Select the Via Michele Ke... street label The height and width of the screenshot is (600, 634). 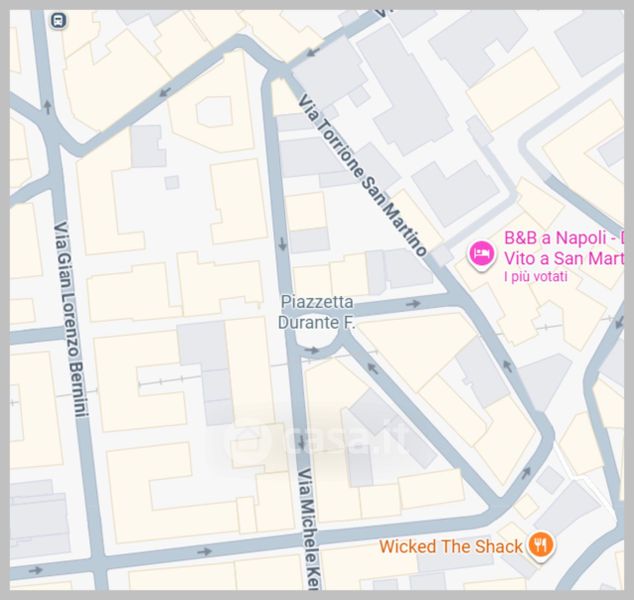(x=309, y=529)
